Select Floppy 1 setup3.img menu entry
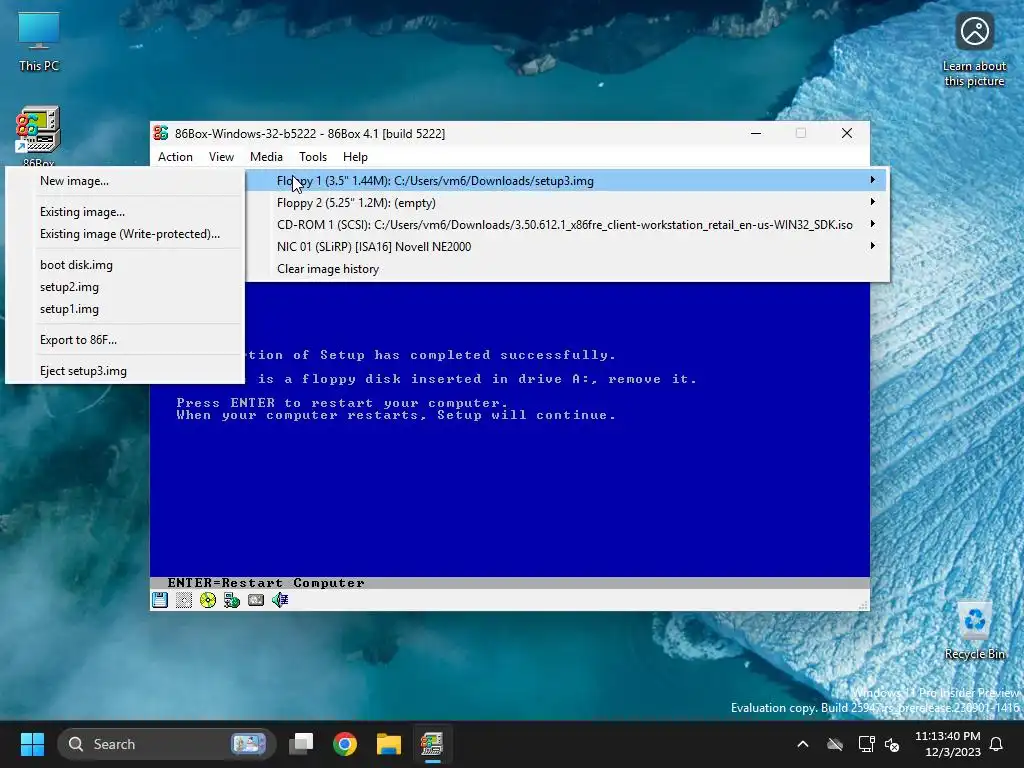Image resolution: width=1024 pixels, height=768 pixels. (x=566, y=181)
